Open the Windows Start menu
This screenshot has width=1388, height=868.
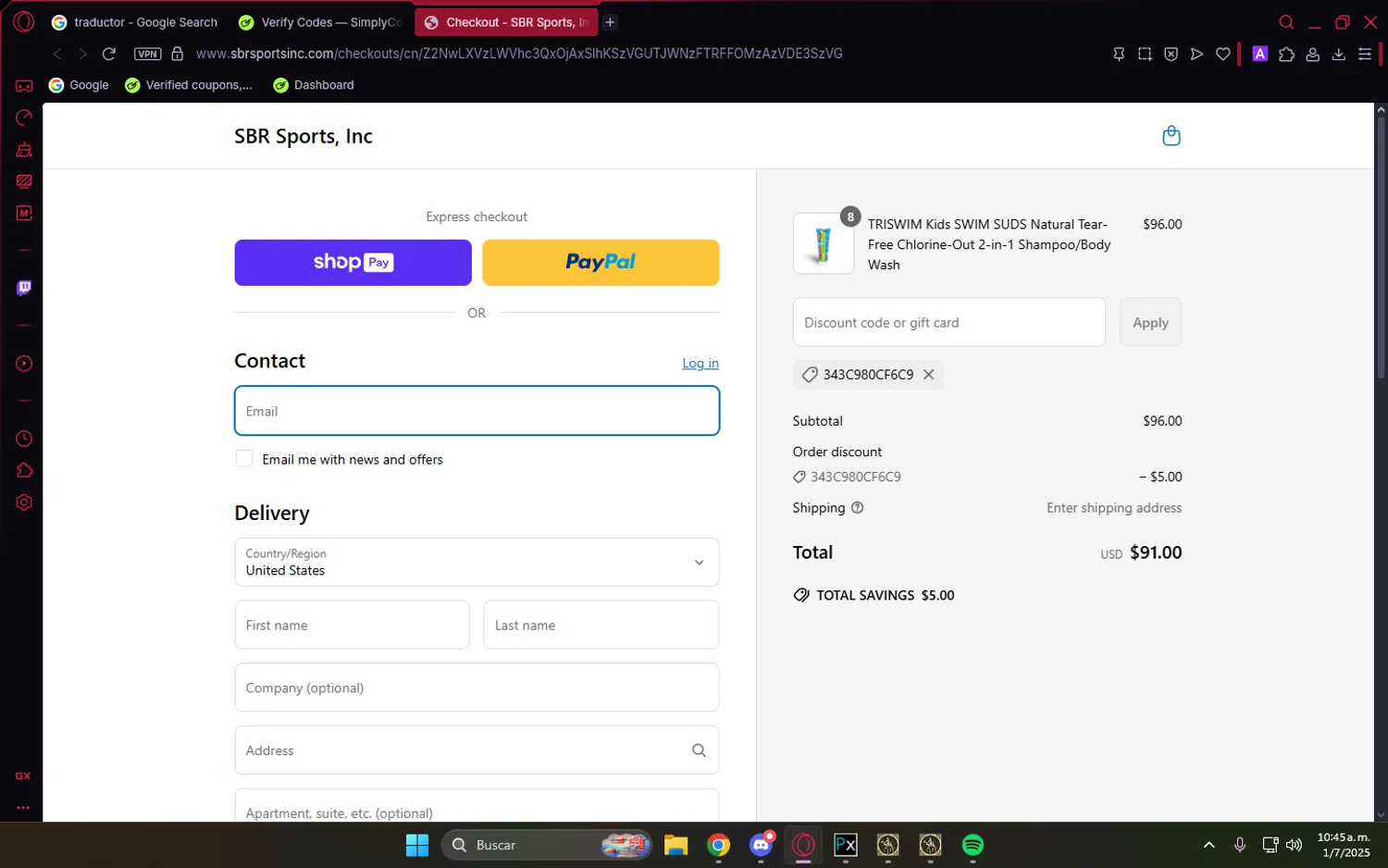click(417, 845)
